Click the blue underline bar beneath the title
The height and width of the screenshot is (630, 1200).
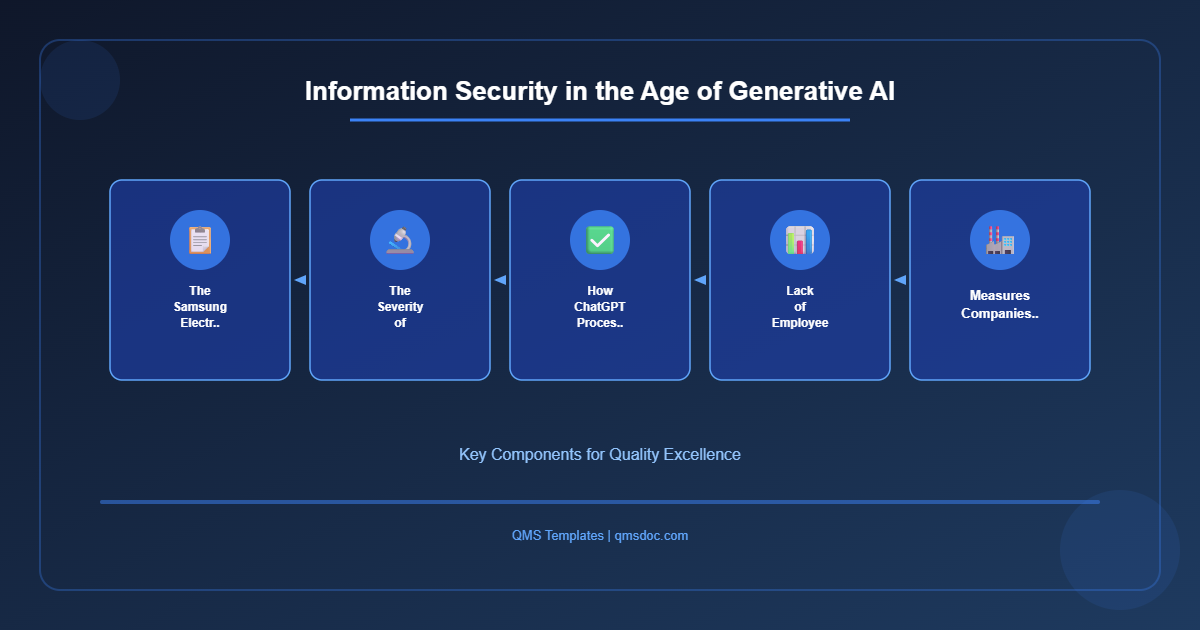point(599,119)
